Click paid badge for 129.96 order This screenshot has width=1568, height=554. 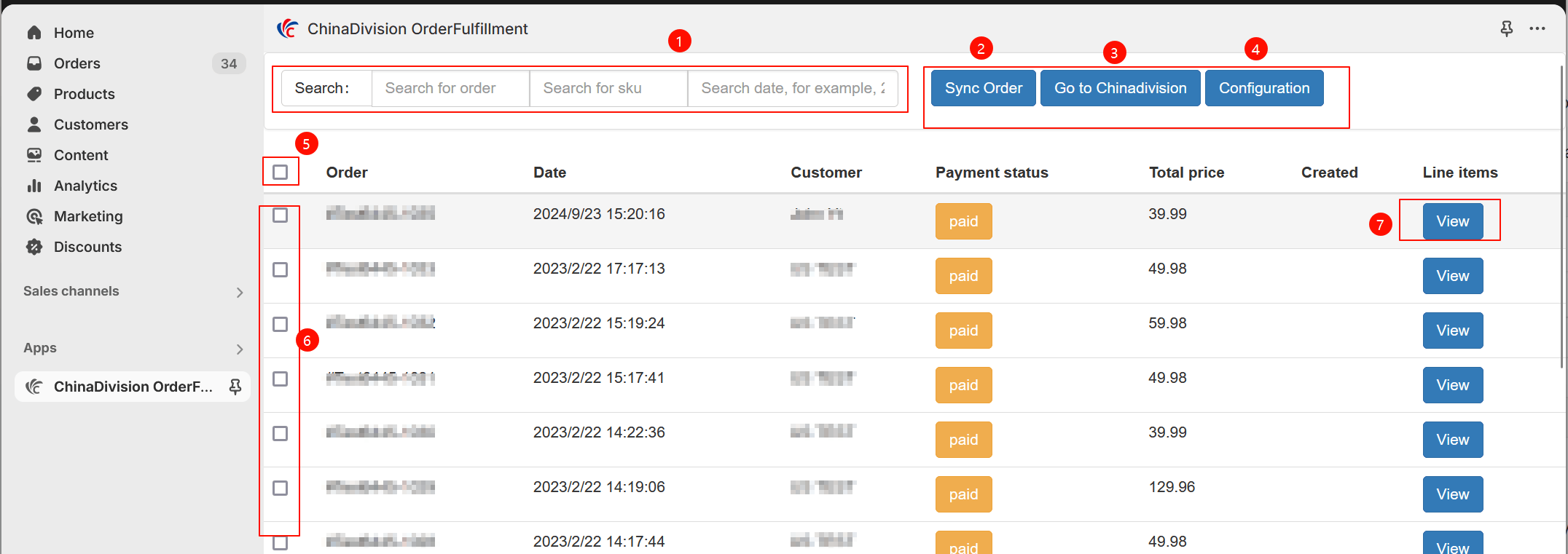point(963,494)
